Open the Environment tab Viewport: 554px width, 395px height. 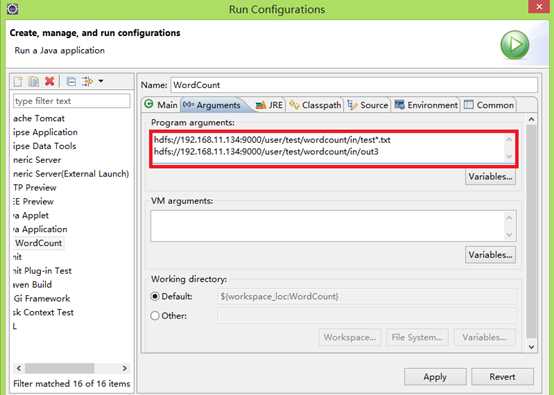426,105
